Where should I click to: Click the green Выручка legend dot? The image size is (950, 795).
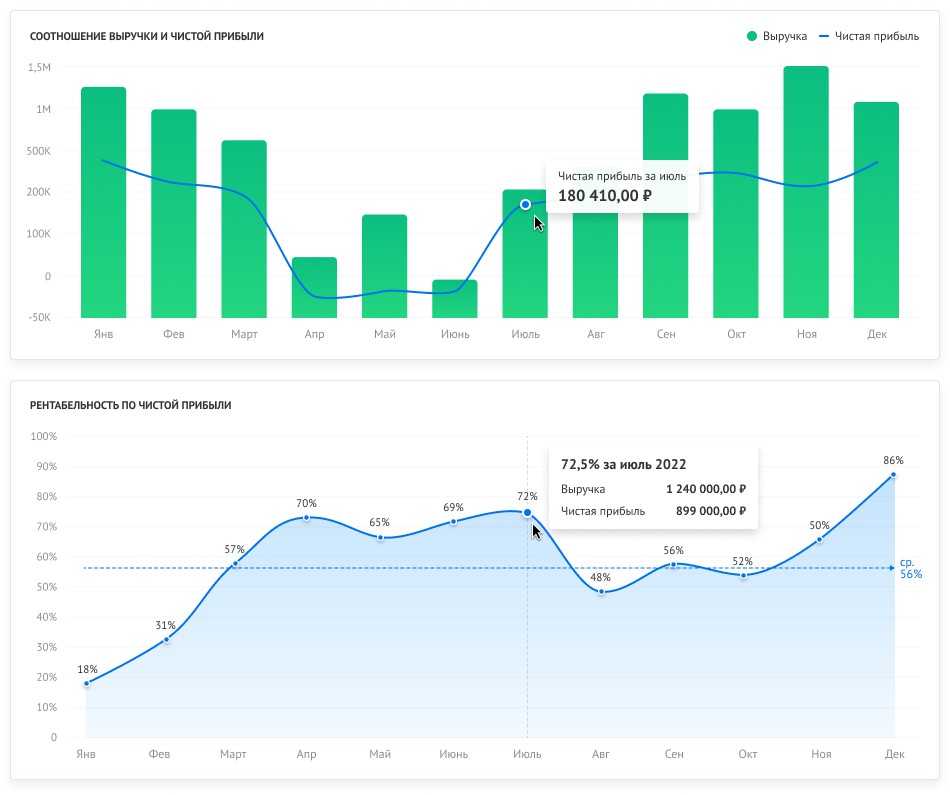pos(752,36)
